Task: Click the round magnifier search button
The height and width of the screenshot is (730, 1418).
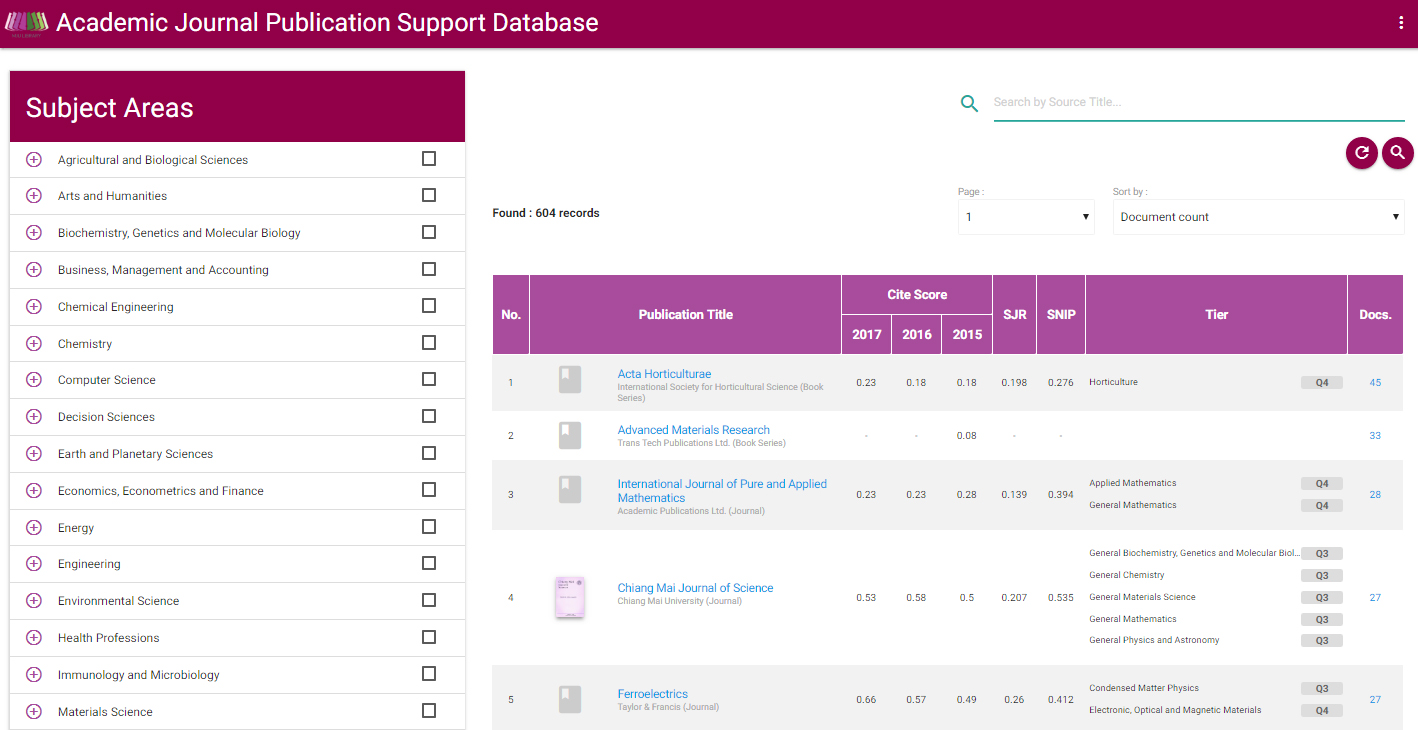Action: point(1397,153)
